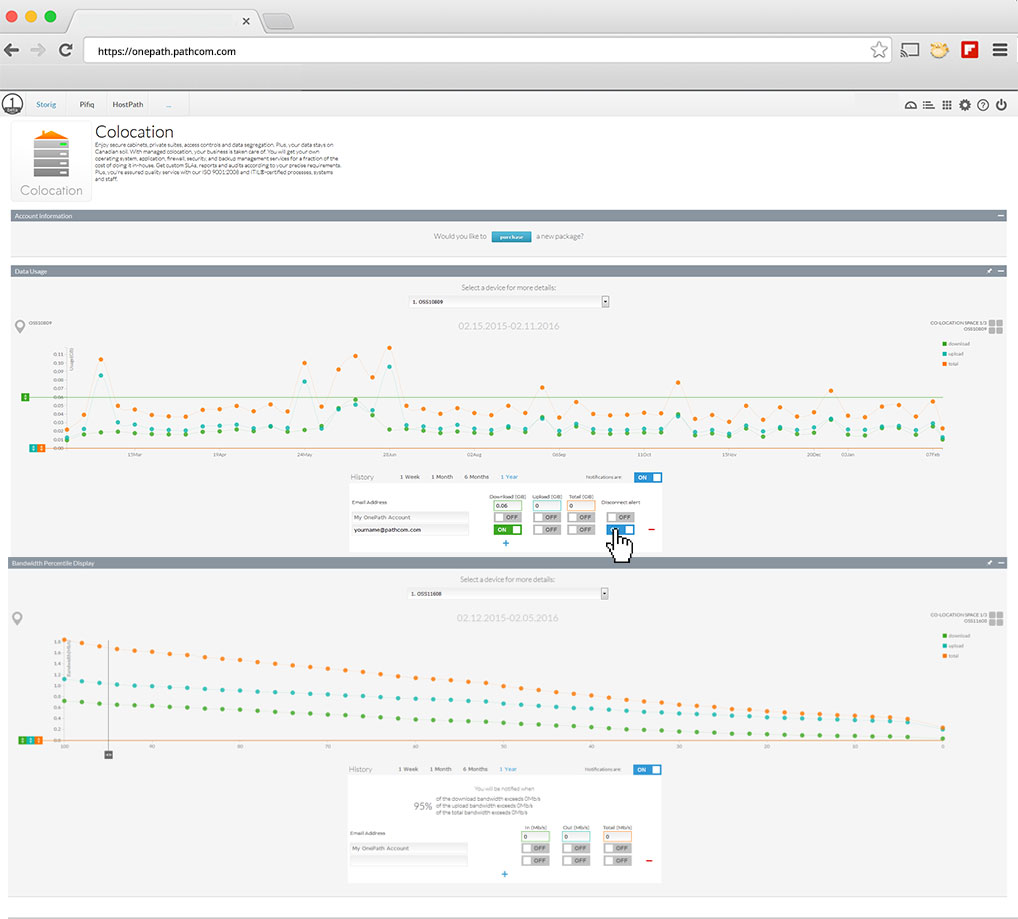Select 6 Months history in Data Usage
Image resolution: width=1018 pixels, height=919 pixels.
pos(477,477)
